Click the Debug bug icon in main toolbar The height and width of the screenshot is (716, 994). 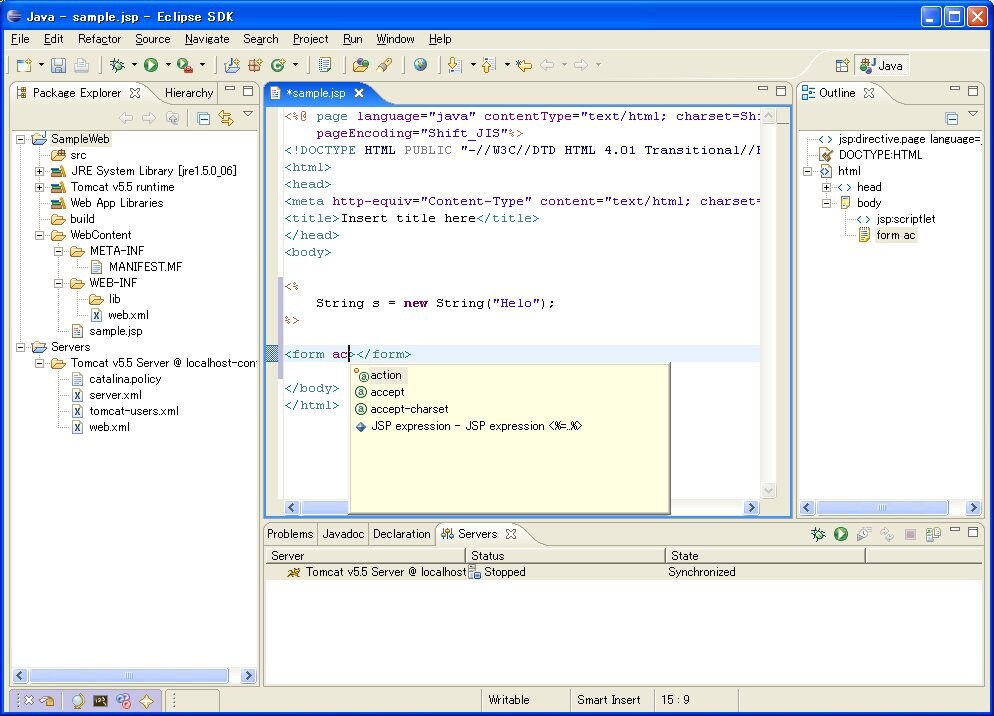click(117, 65)
